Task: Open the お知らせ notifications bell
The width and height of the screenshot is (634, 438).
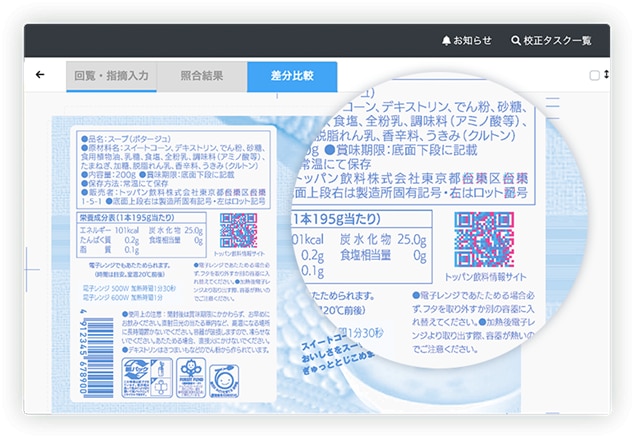Action: 467,40
